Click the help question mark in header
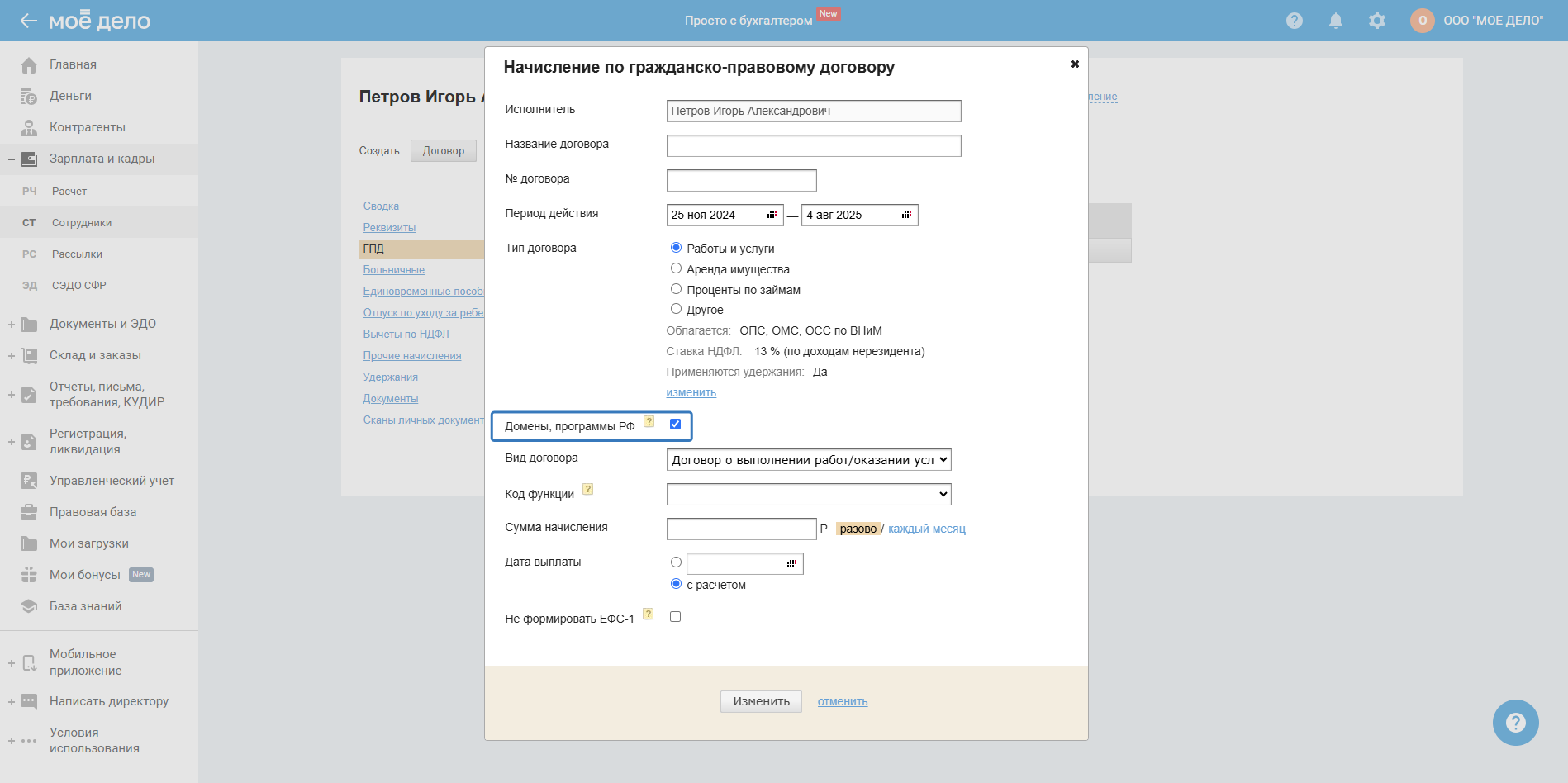Screen dimensions: 1568x783 coord(1294,21)
